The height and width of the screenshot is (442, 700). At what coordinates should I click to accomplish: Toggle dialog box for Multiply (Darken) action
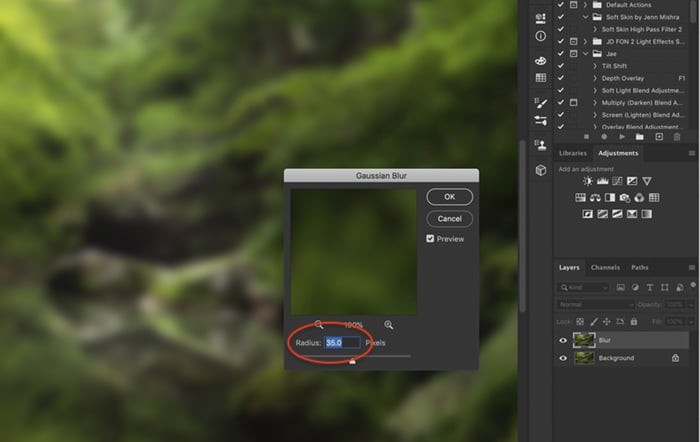pyautogui.click(x=574, y=103)
